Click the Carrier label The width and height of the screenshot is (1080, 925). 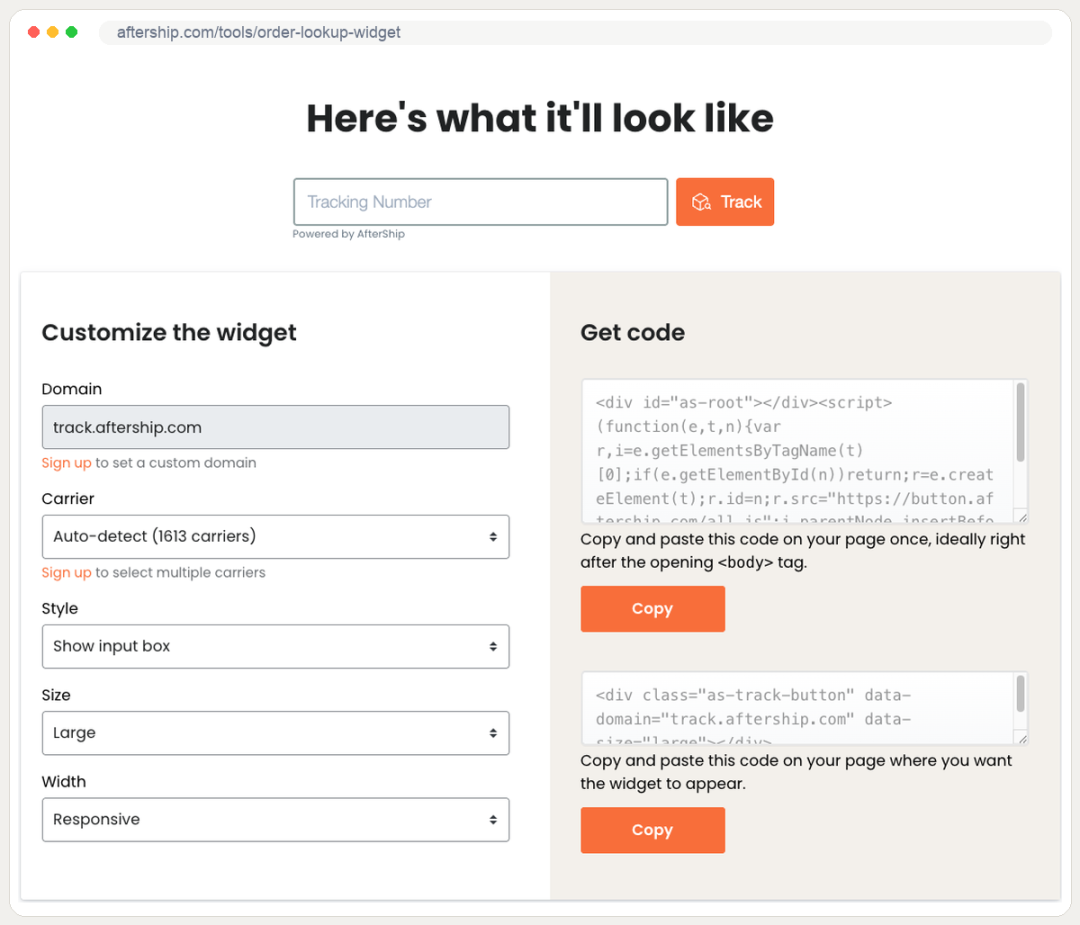coord(68,499)
